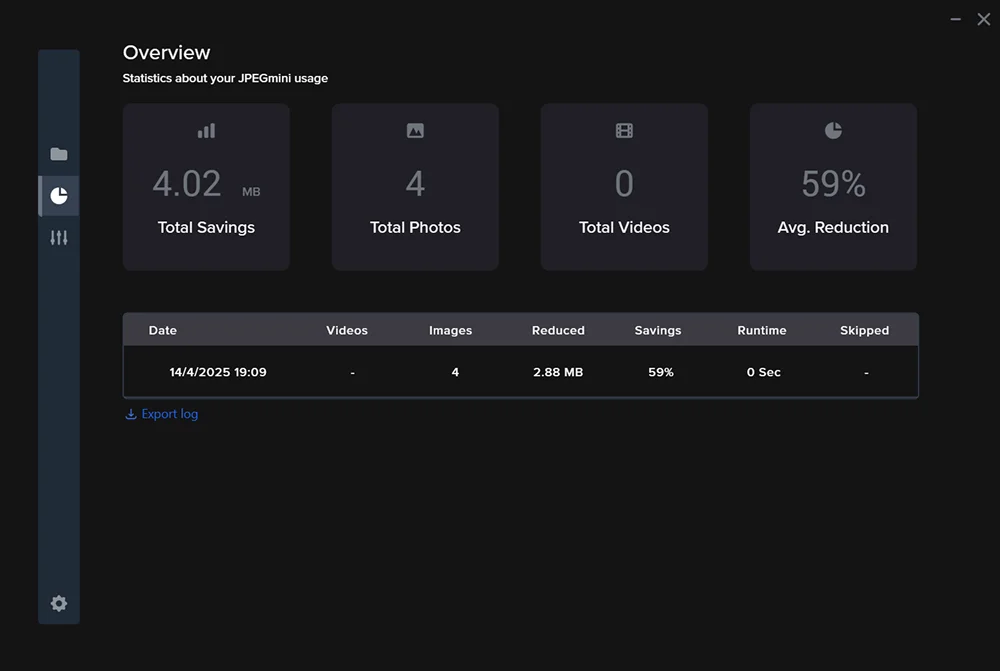Click the Reduced column header
The width and height of the screenshot is (1000, 671).
tap(558, 330)
